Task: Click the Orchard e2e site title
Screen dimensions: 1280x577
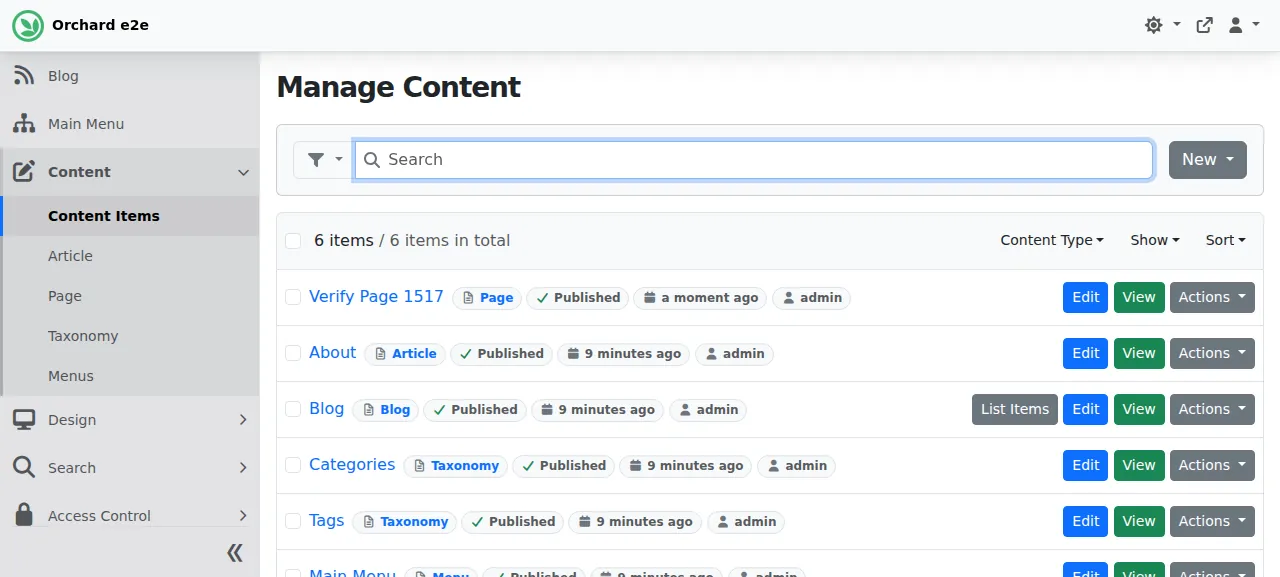Action: tap(100, 25)
